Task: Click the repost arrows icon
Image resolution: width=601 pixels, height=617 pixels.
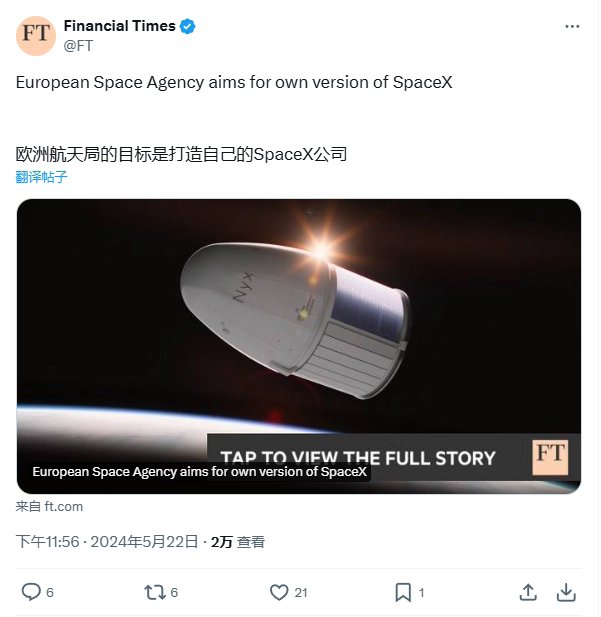Action: coord(154,592)
